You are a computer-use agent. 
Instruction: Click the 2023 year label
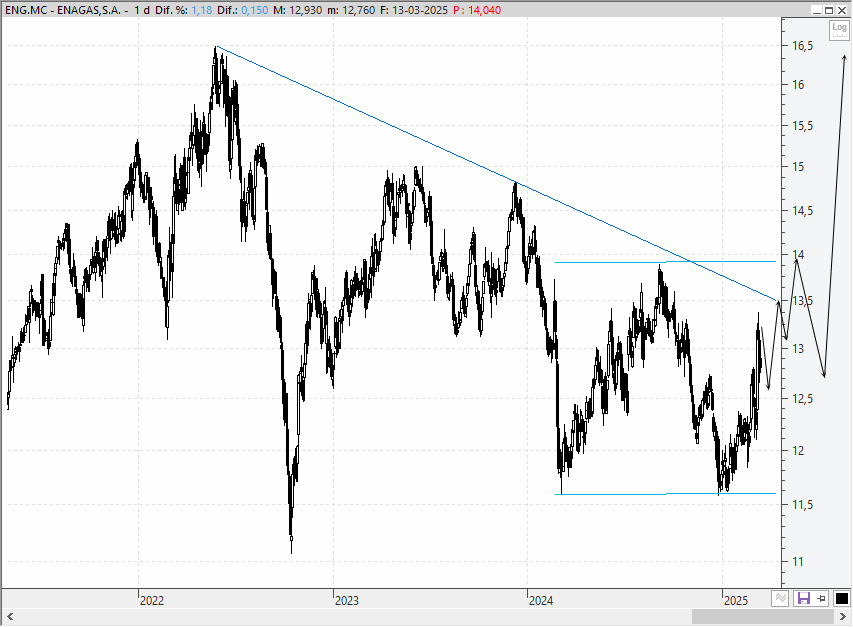347,600
